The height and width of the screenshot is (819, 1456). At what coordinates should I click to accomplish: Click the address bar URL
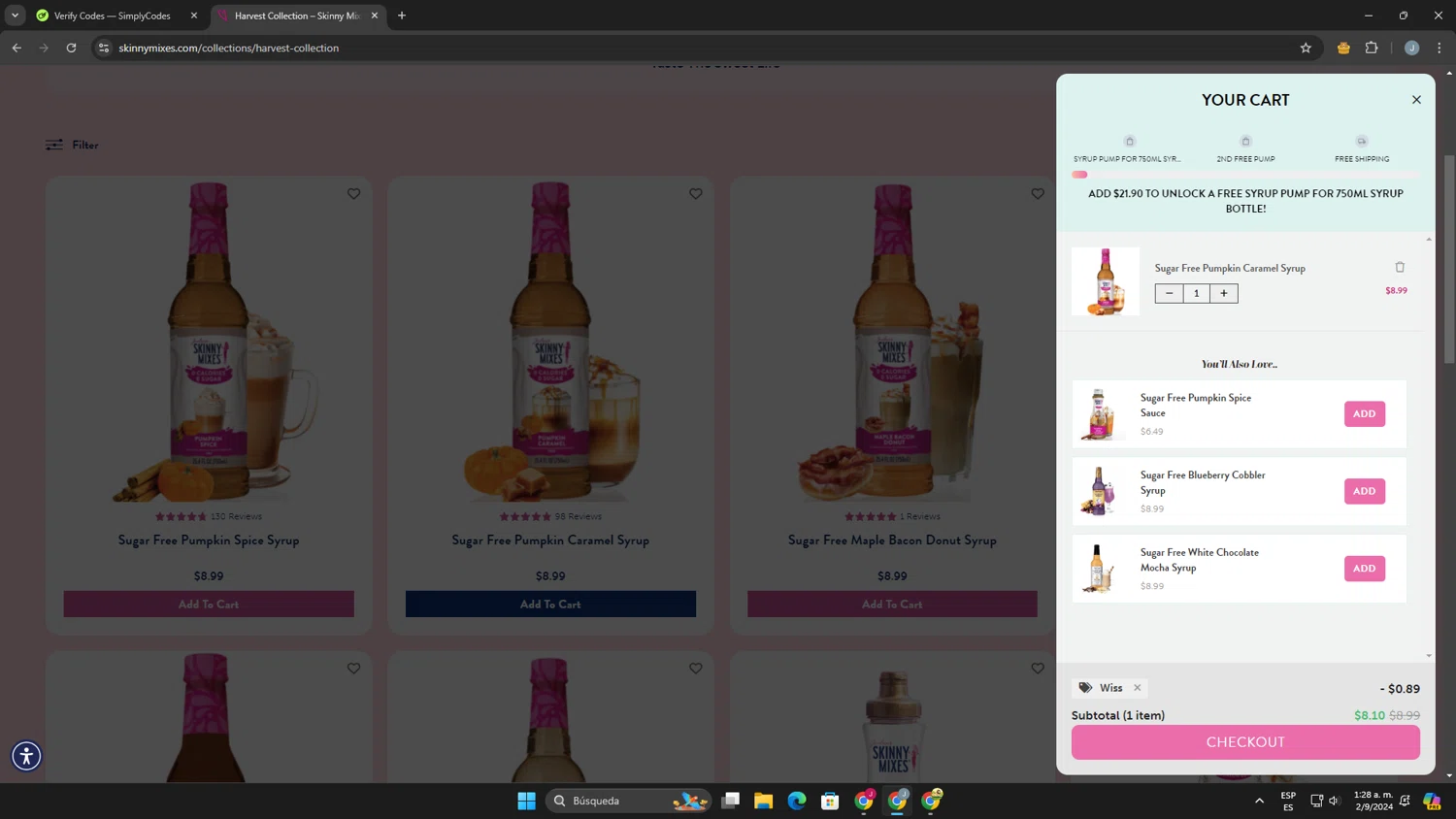pyautogui.click(x=229, y=48)
